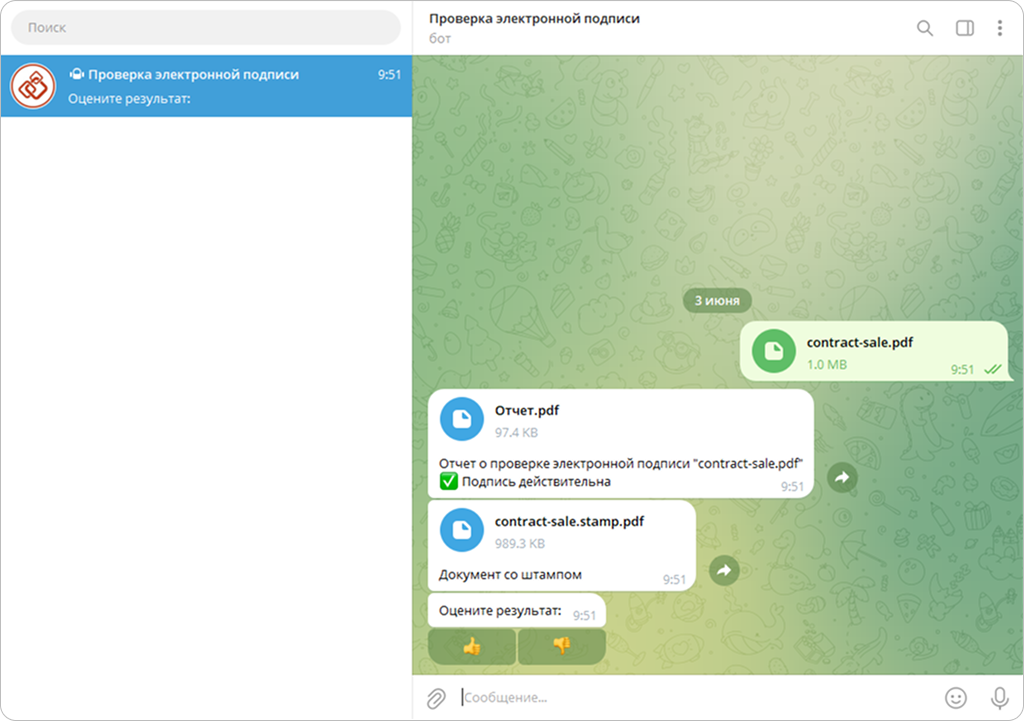Download the Отчет.pdf file icon
Viewport: 1024px width, 721px height.
[462, 420]
